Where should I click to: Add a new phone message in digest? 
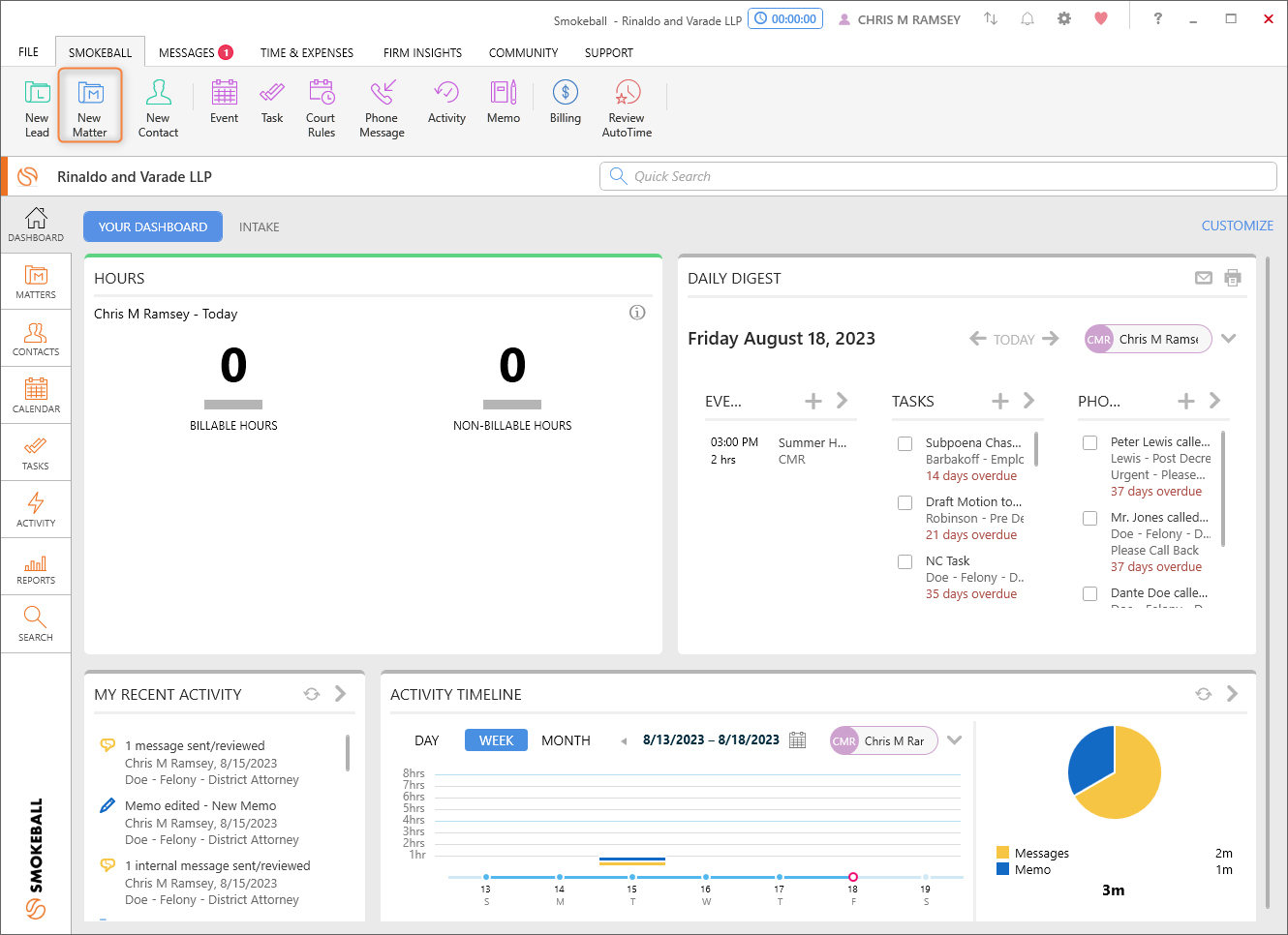point(1186,401)
